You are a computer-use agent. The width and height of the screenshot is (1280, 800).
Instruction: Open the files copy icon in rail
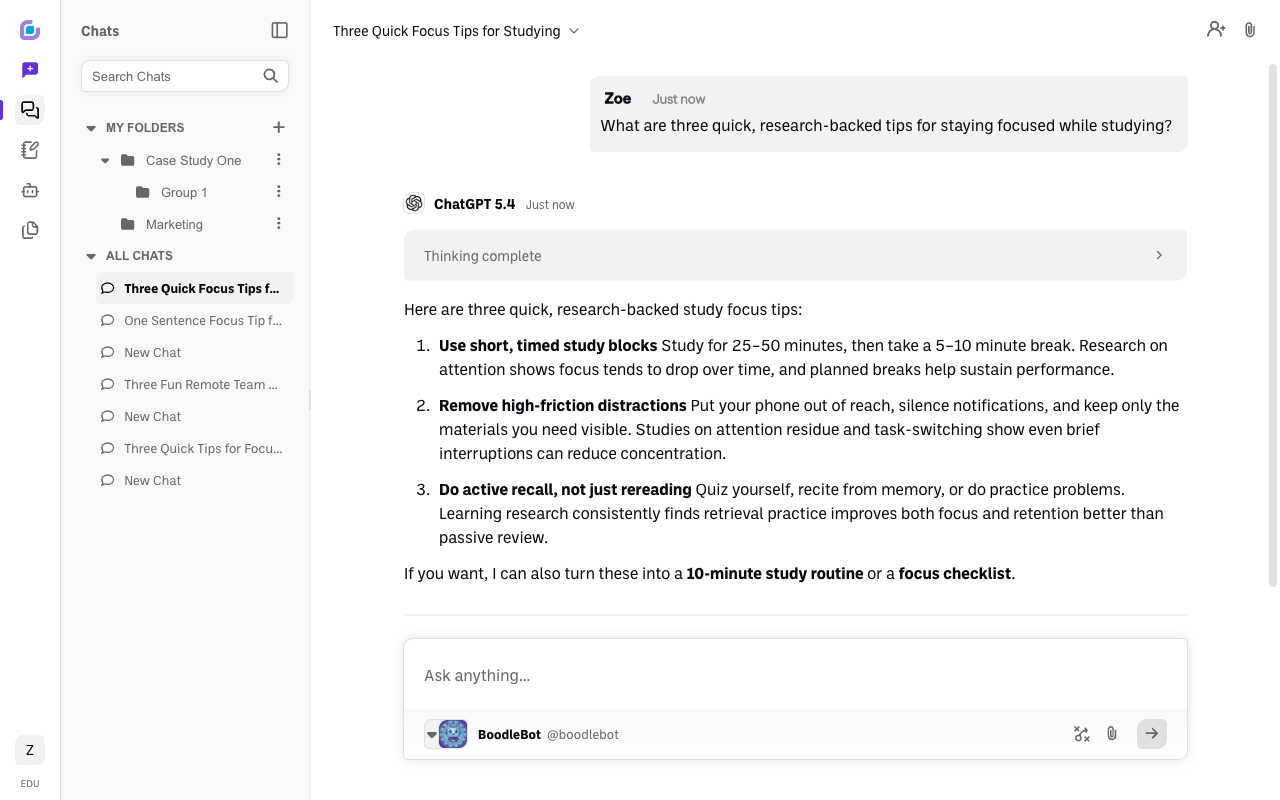[30, 230]
